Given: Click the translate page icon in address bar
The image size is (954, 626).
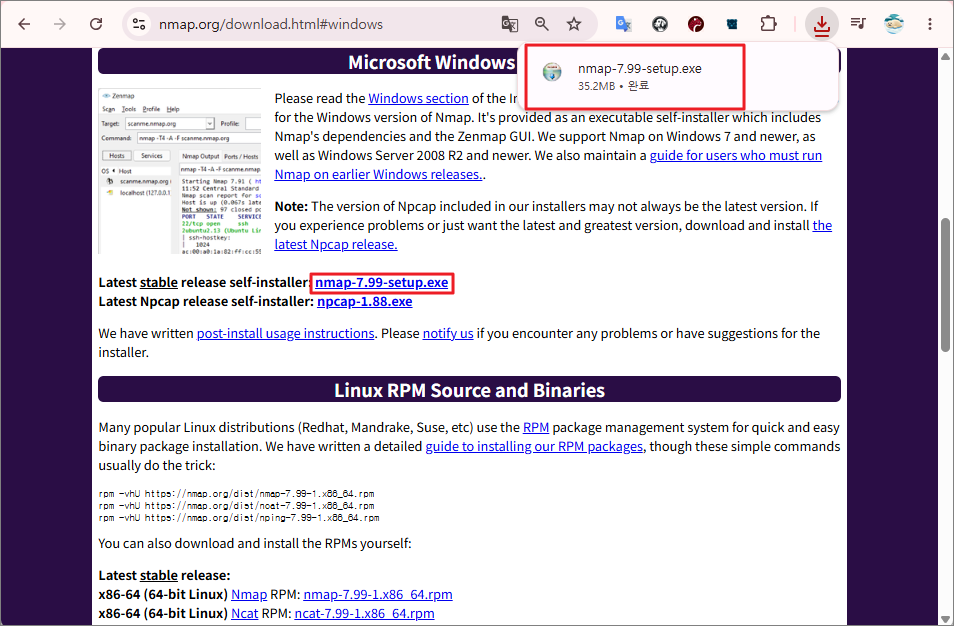Looking at the screenshot, I should click(509, 24).
